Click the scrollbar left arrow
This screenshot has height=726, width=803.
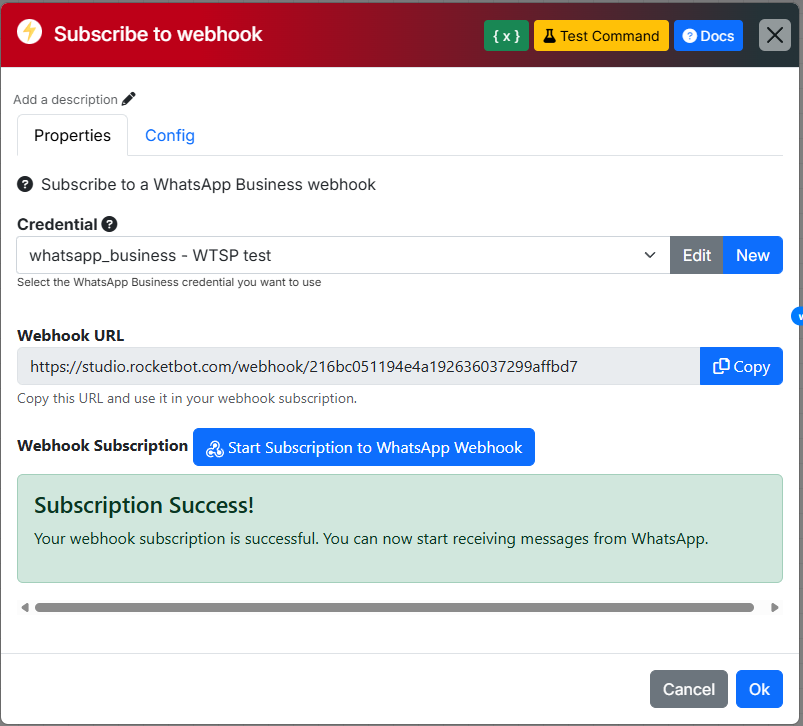click(x=25, y=607)
